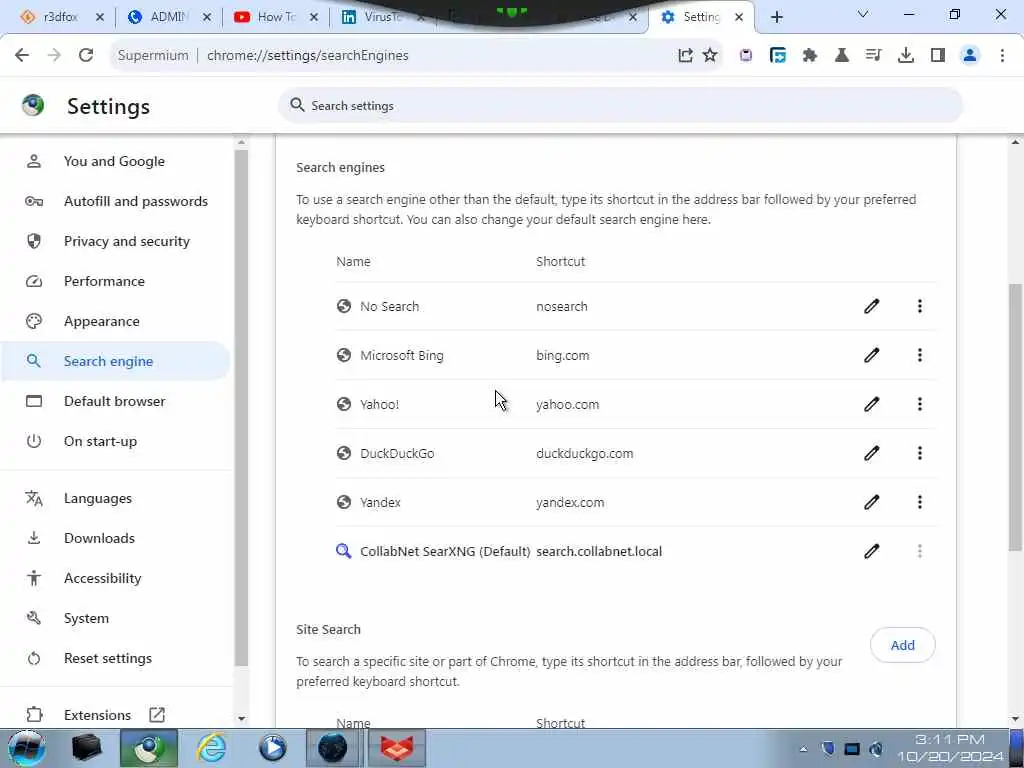This screenshot has width=1024, height=768.
Task: Show hidden system tray icons
Action: click(803, 749)
